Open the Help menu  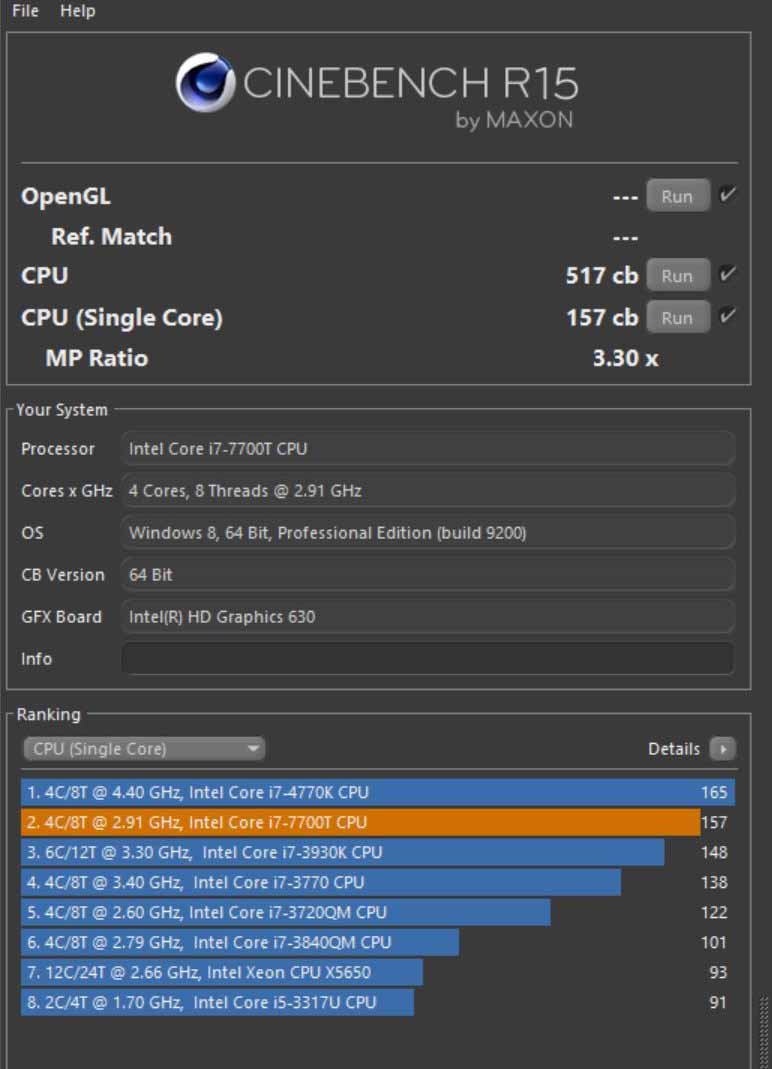77,11
